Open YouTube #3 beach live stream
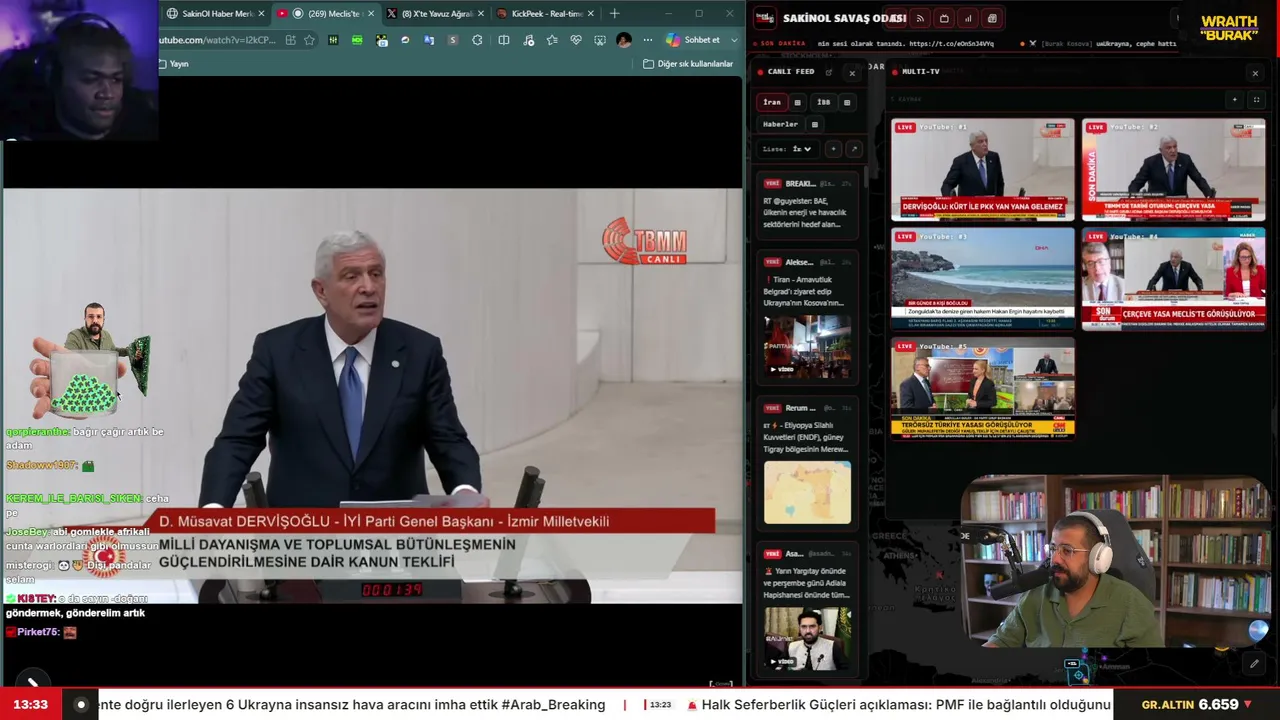1280x720 pixels. point(983,279)
